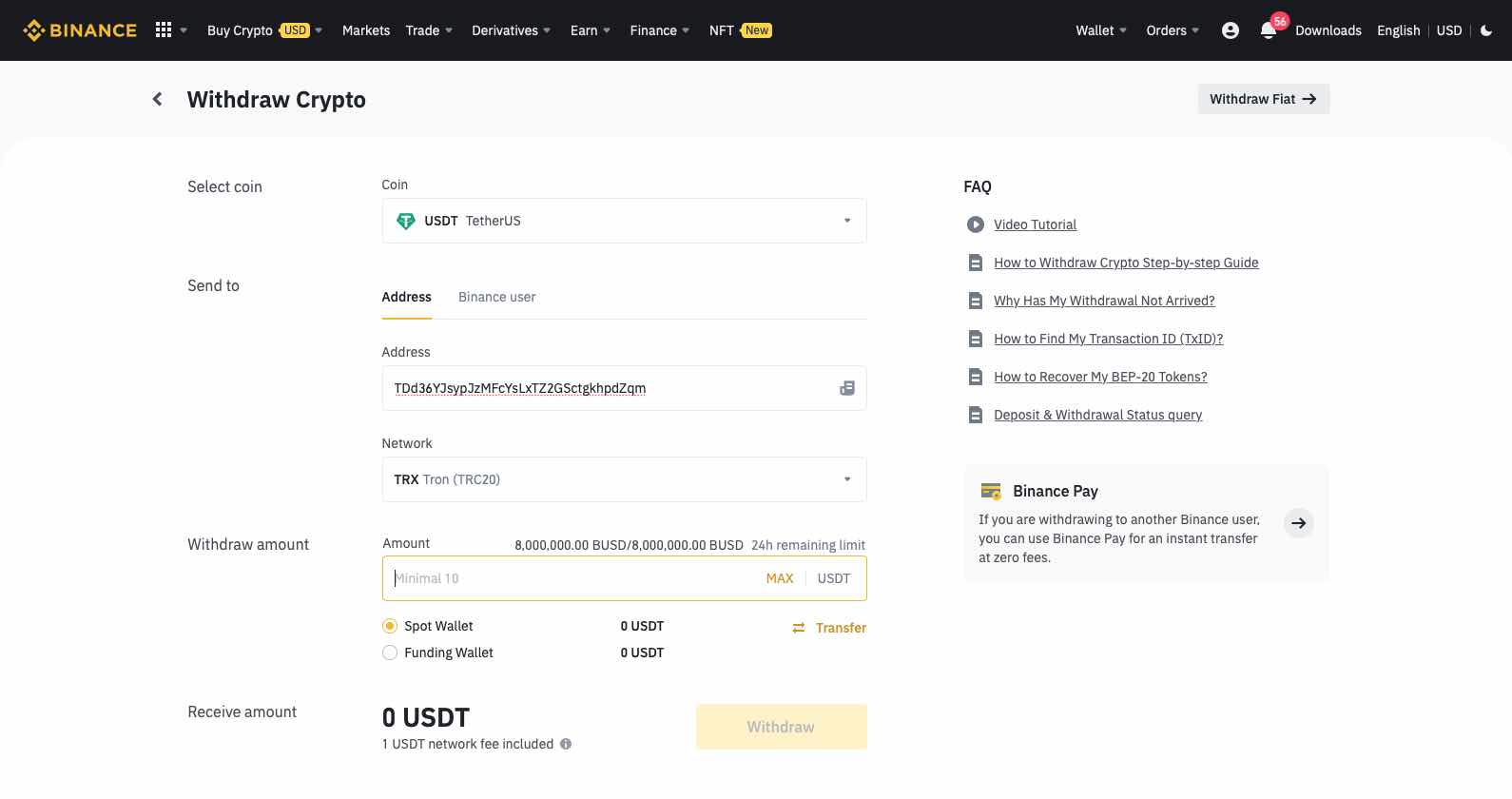Change the USD currency setting
Viewport: 1512px width, 799px height.
[1449, 30]
